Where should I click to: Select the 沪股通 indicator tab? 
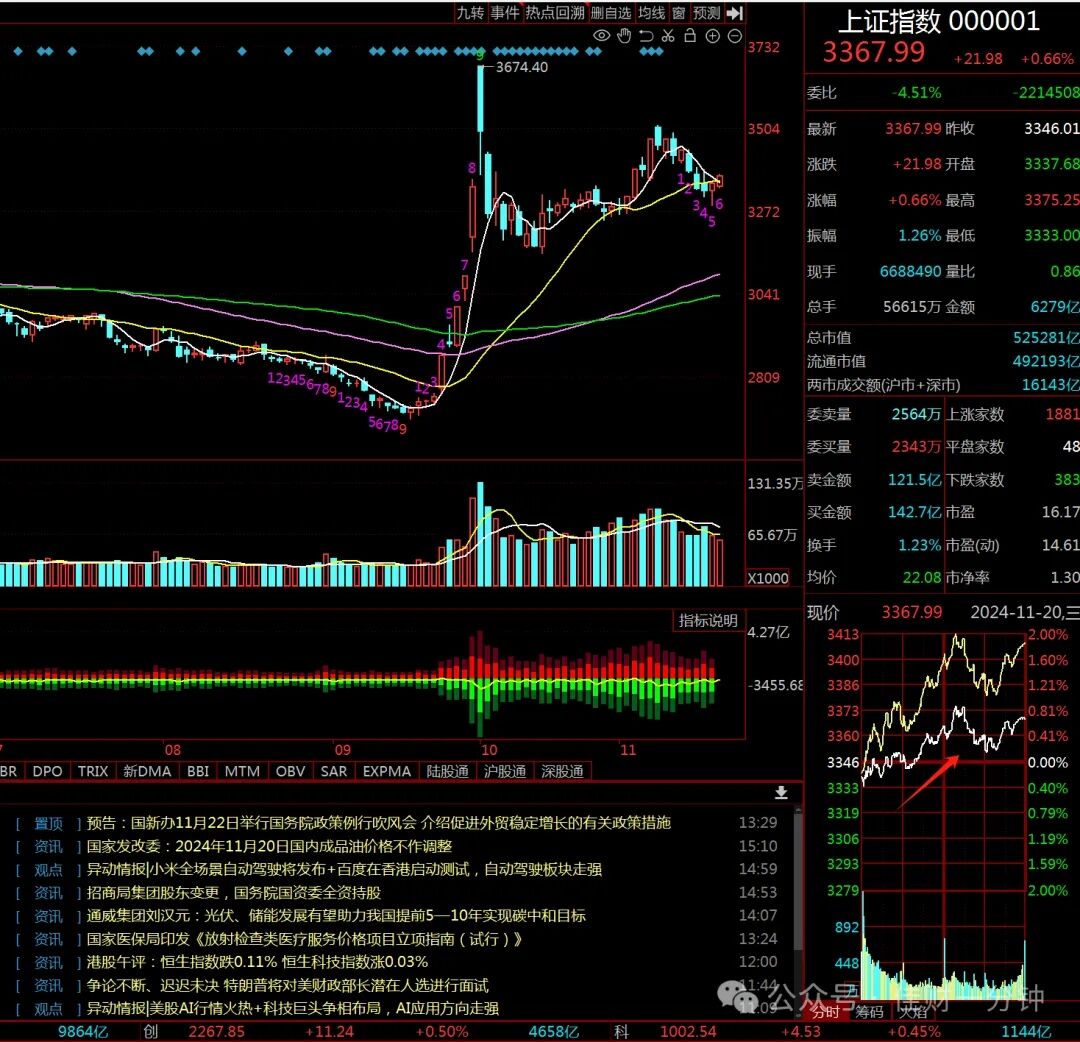[504, 771]
